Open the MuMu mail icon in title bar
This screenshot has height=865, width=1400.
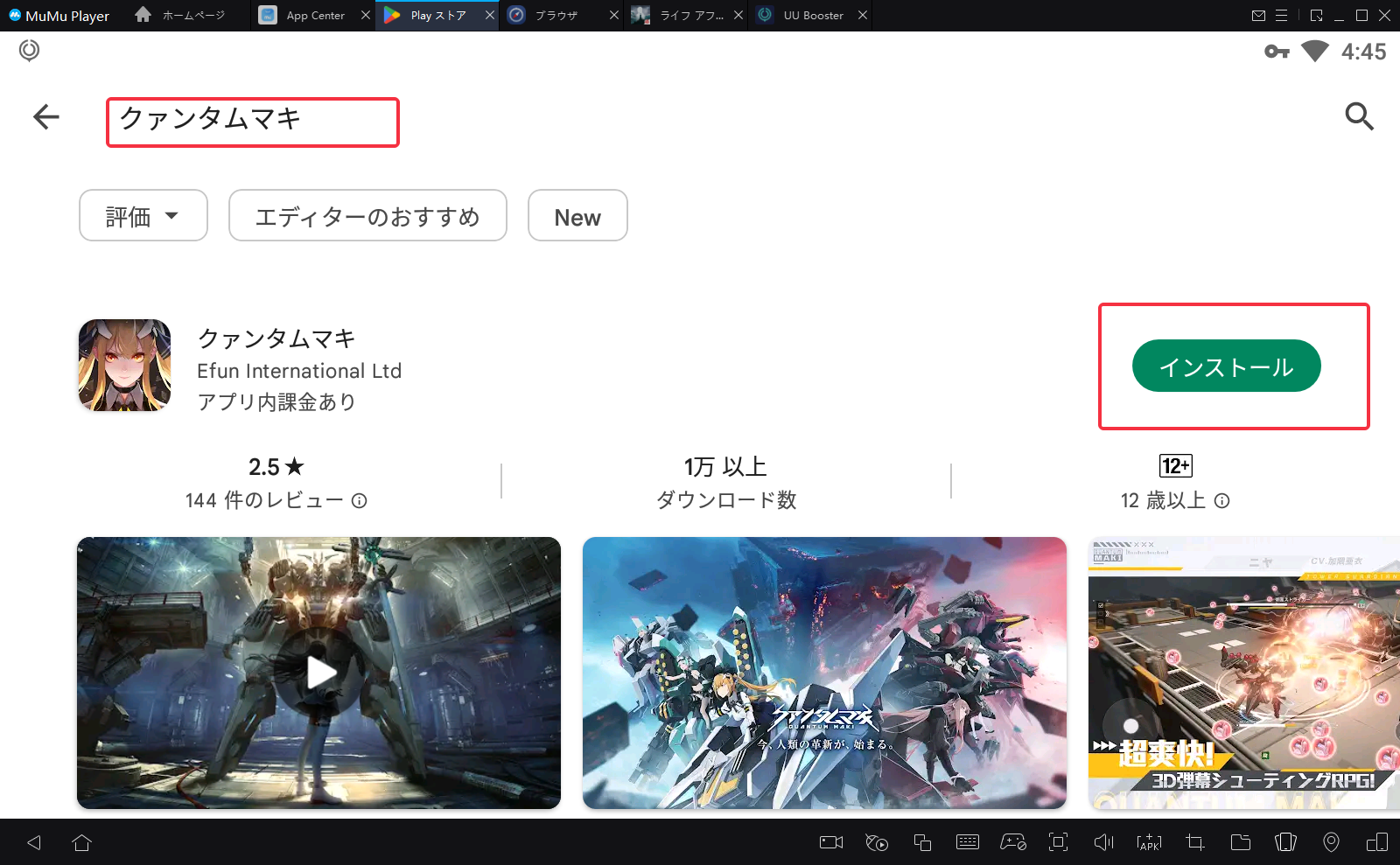[1259, 15]
